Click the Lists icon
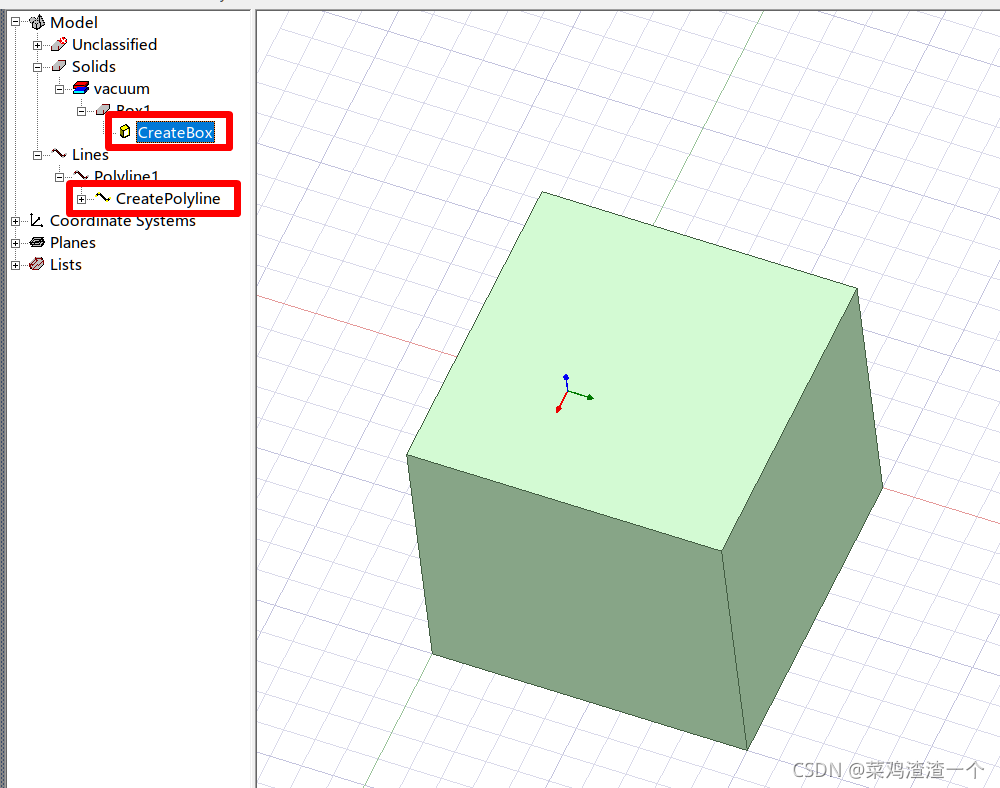The height and width of the screenshot is (788, 1000). point(37,264)
